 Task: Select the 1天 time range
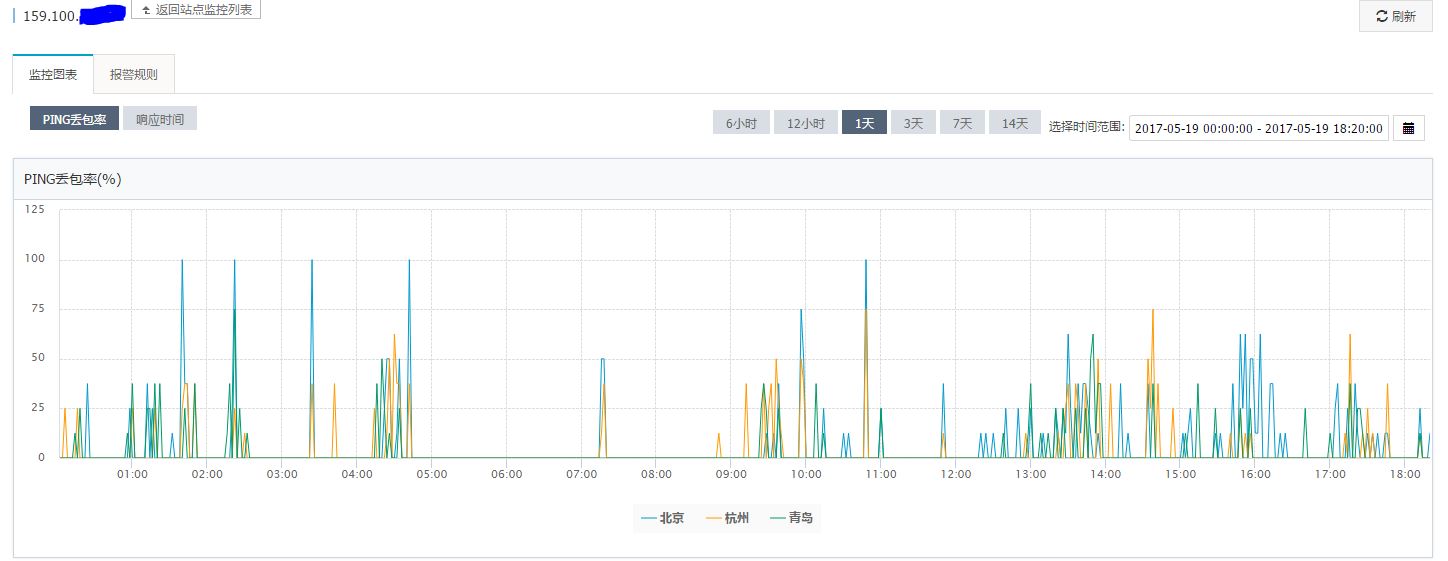pos(864,123)
